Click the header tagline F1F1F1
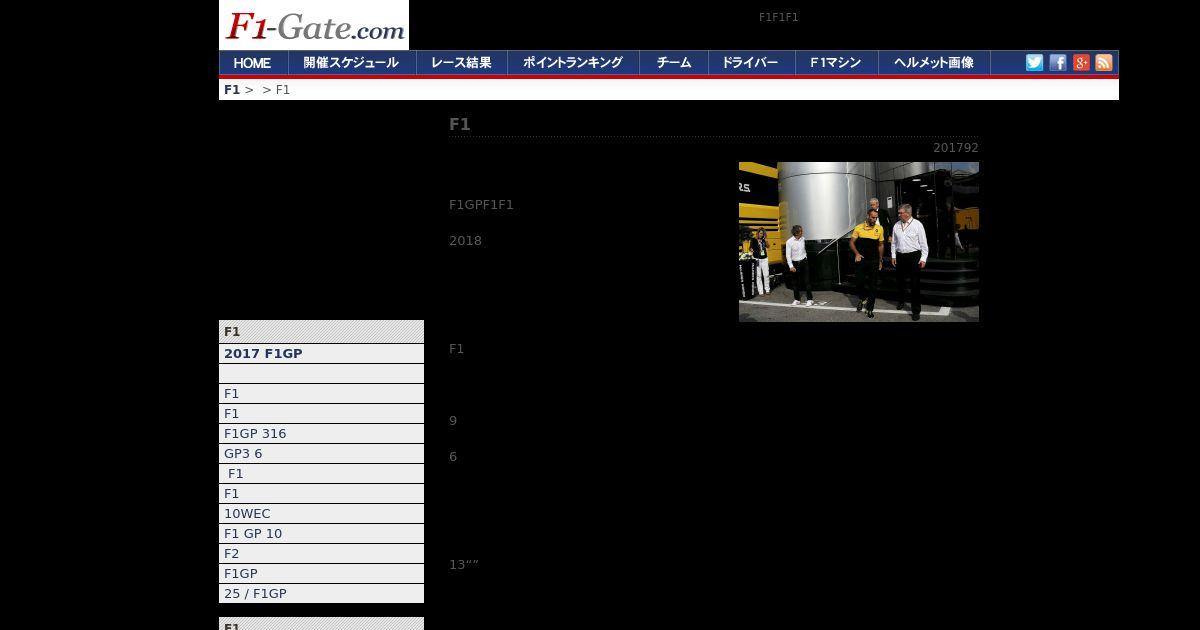 click(x=779, y=17)
